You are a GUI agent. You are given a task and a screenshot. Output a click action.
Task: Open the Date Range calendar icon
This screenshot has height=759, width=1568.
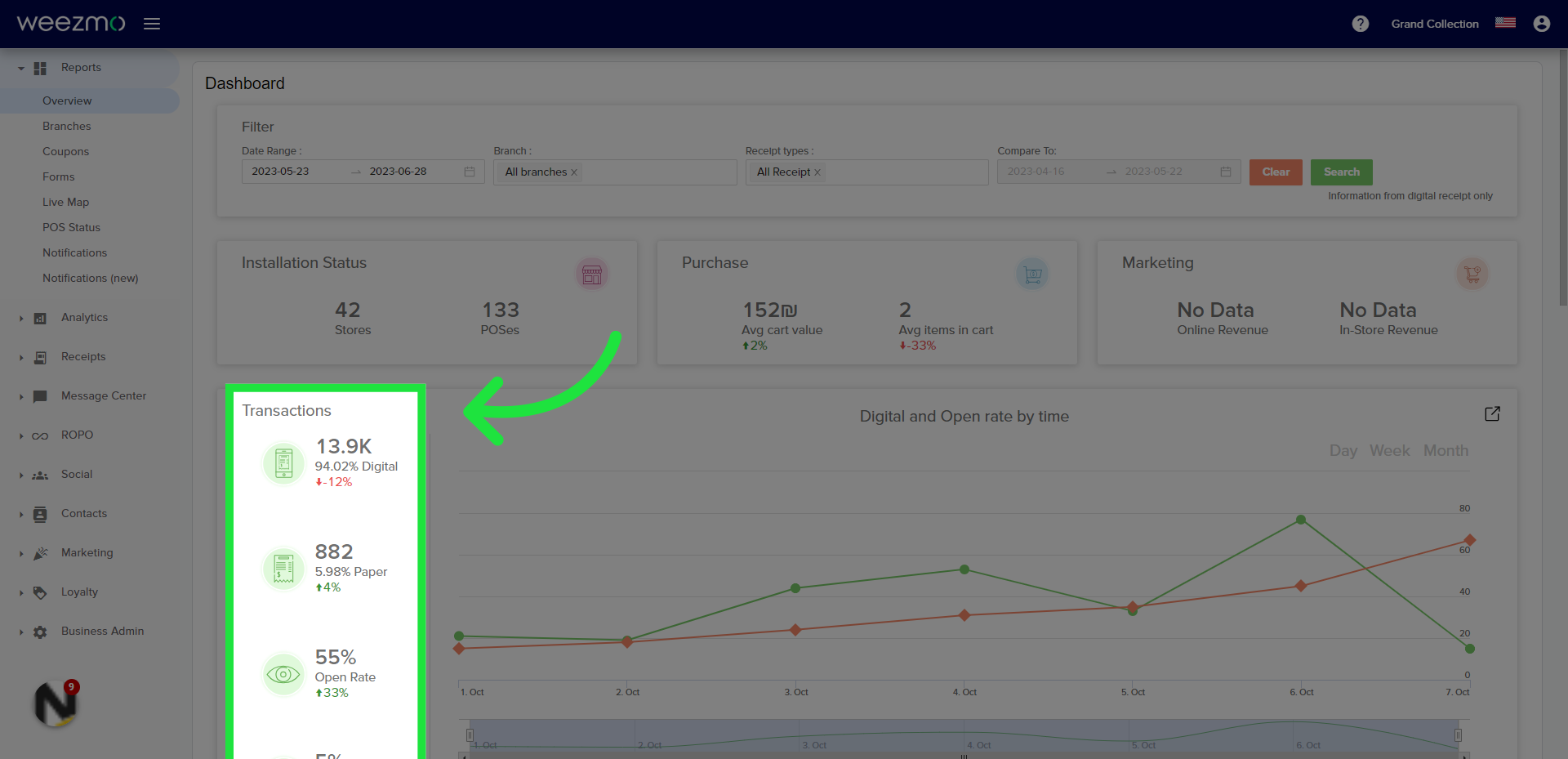tap(470, 172)
